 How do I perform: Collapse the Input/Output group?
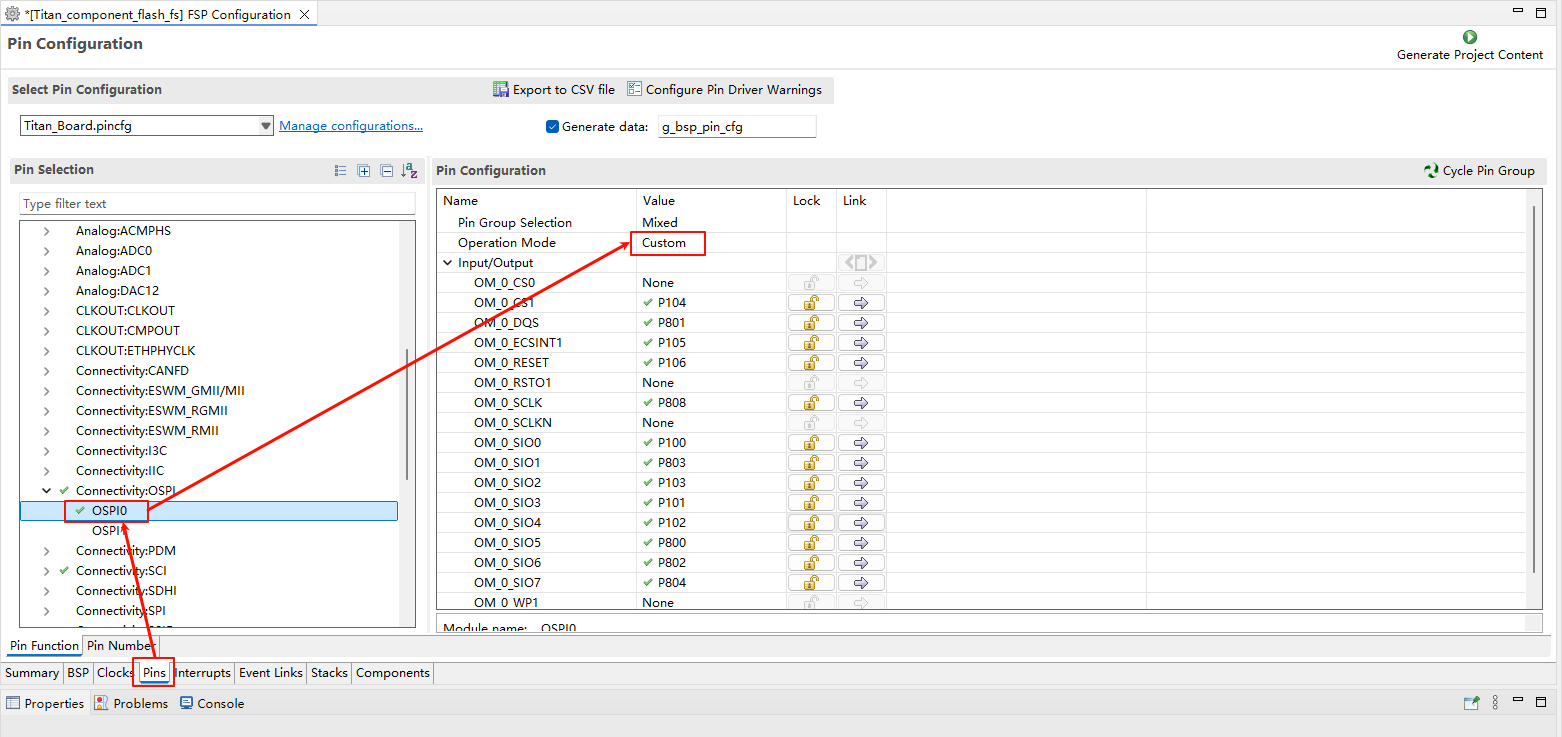(x=448, y=263)
